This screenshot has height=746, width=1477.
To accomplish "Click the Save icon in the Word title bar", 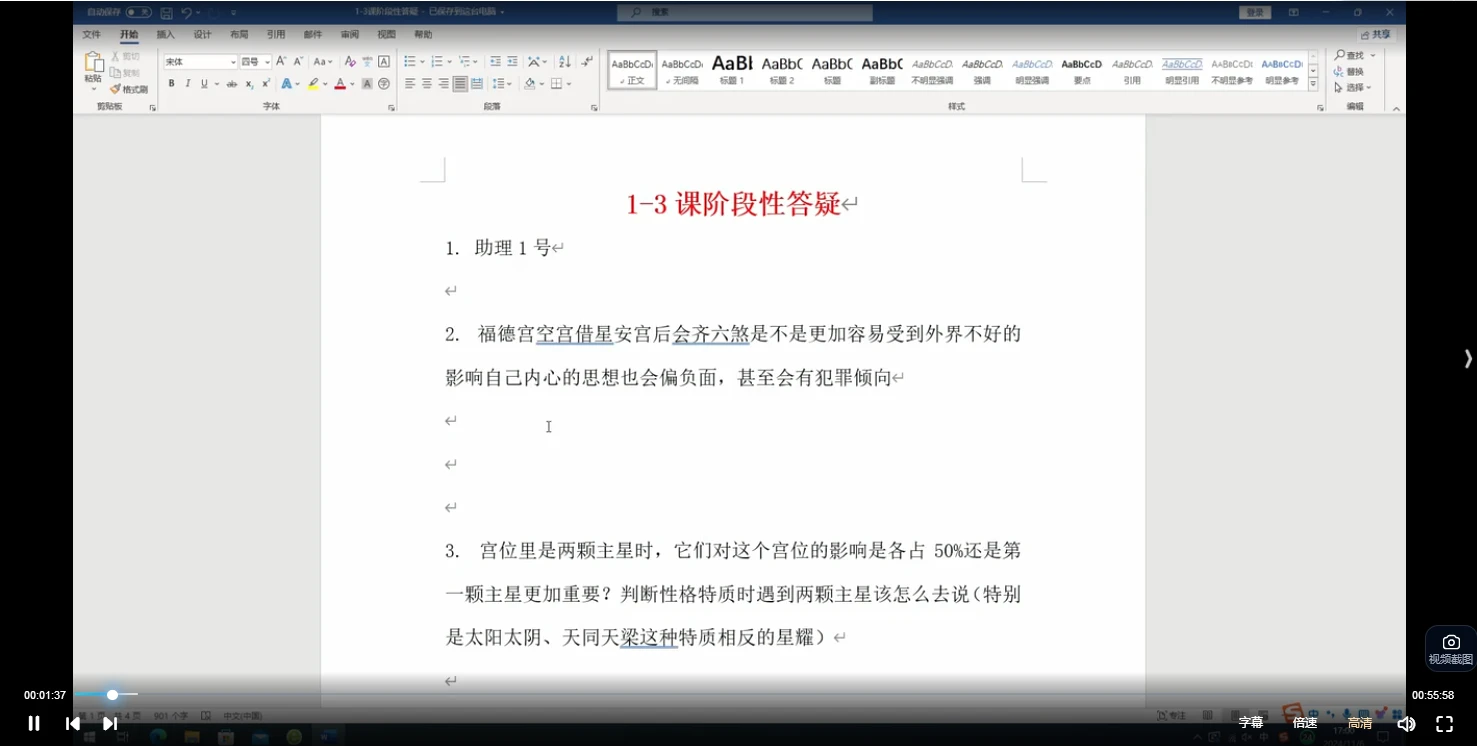I will (166, 13).
